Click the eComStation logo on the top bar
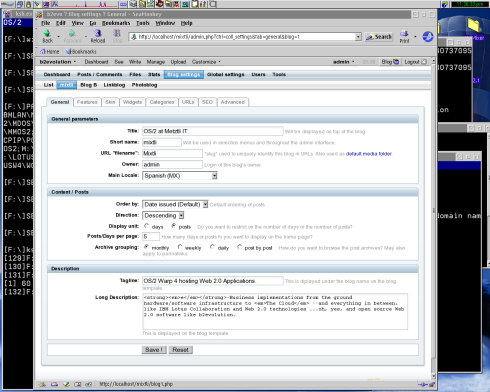Viewport: 490px width, 392px height. [7, 4]
